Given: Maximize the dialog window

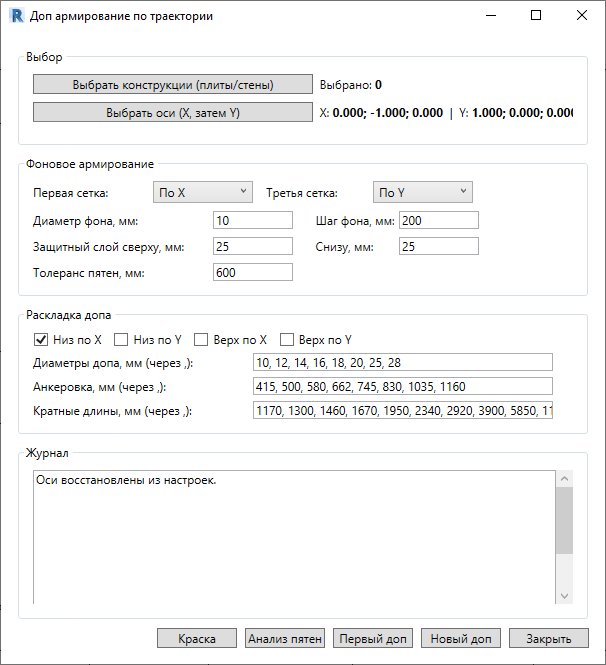Looking at the screenshot, I should click(x=536, y=16).
